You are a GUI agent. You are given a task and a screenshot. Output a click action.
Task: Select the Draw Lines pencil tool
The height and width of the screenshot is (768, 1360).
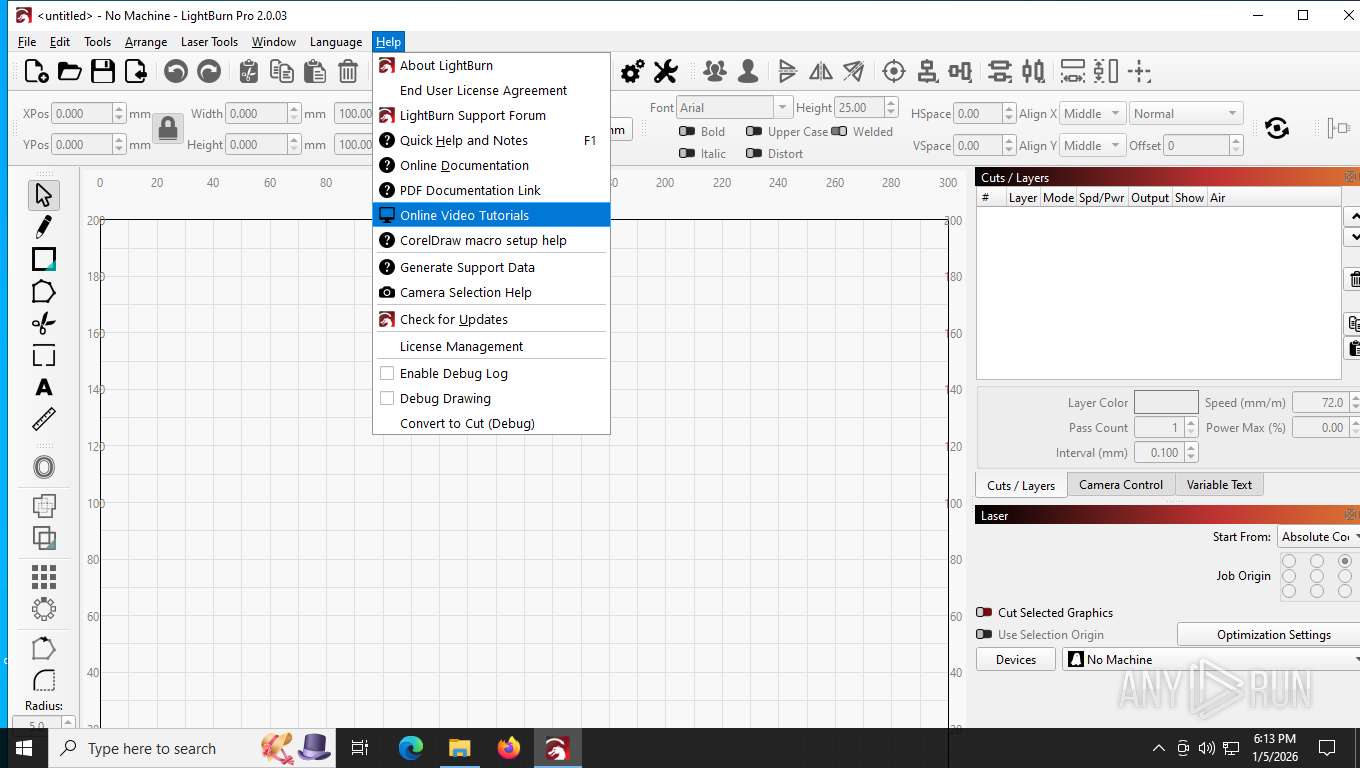point(43,227)
